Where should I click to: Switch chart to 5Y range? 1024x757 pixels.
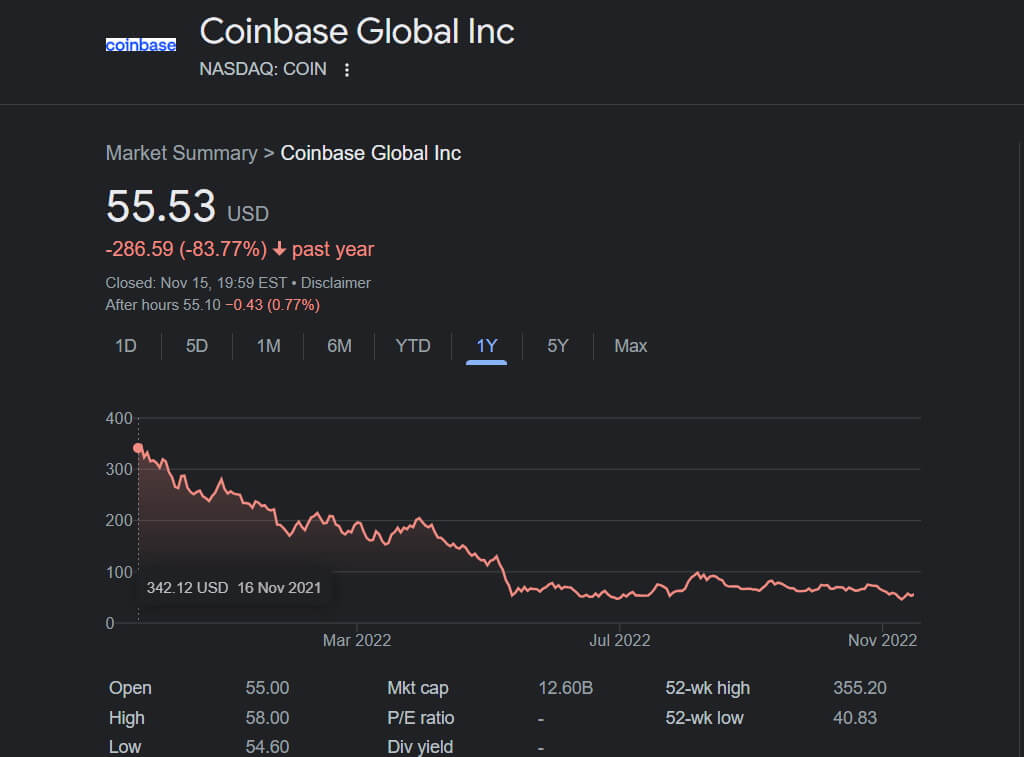point(558,346)
